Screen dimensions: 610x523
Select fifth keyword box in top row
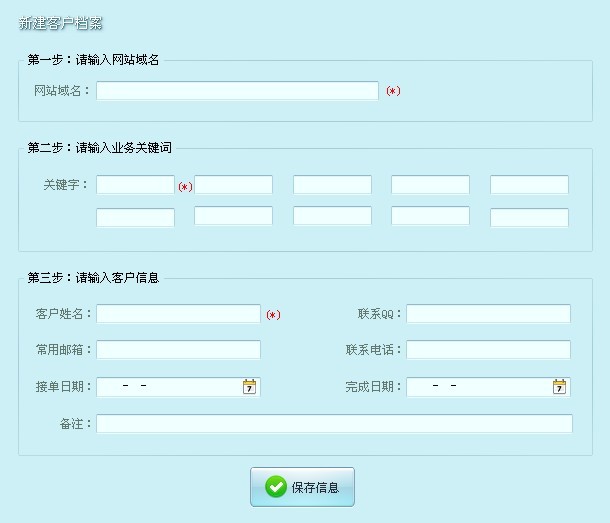(x=529, y=184)
